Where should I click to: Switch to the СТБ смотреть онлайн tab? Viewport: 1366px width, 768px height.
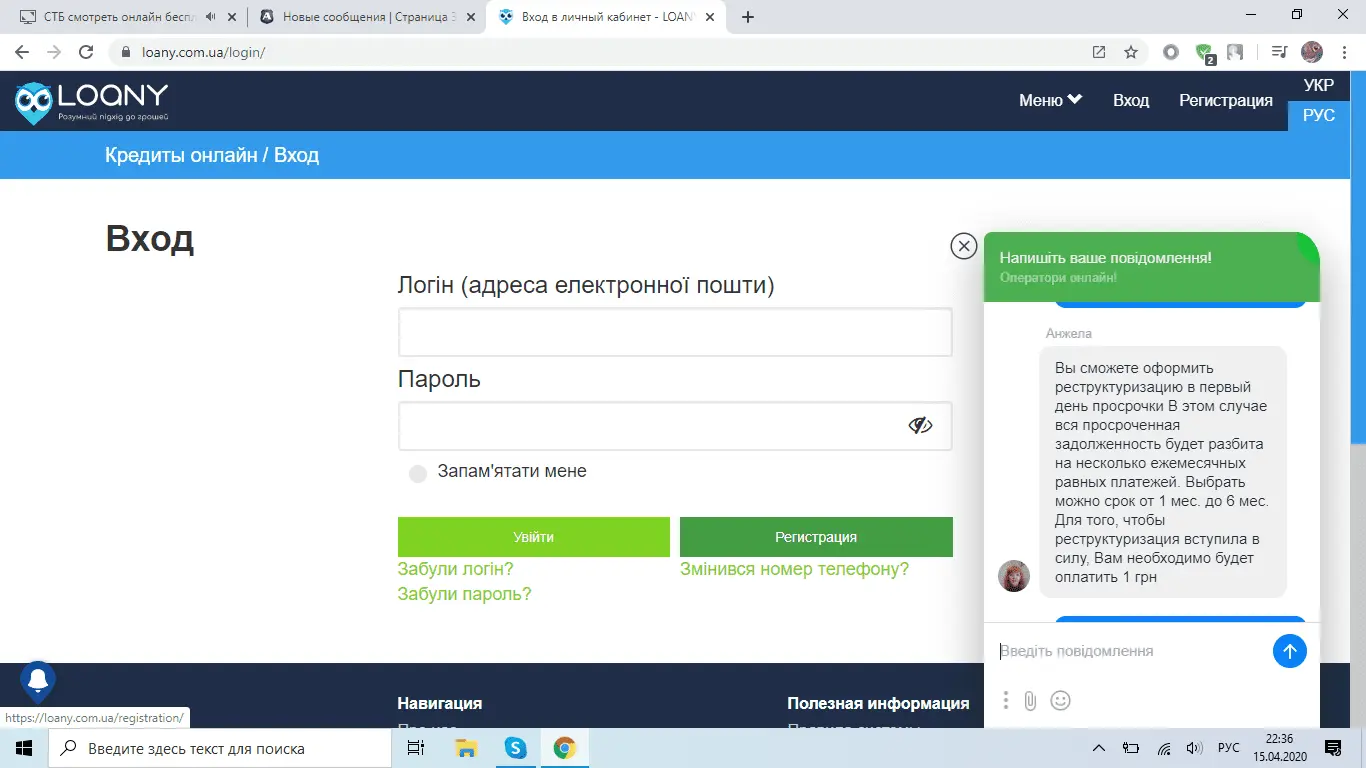point(120,16)
